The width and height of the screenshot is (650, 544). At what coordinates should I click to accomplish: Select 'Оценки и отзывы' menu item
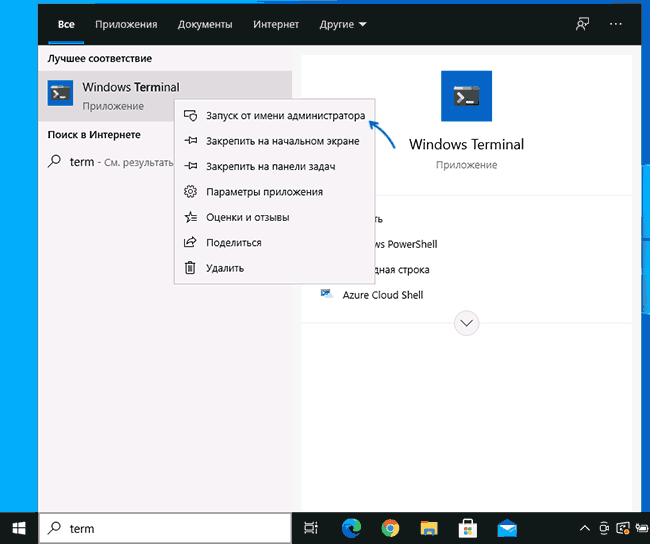point(274,217)
